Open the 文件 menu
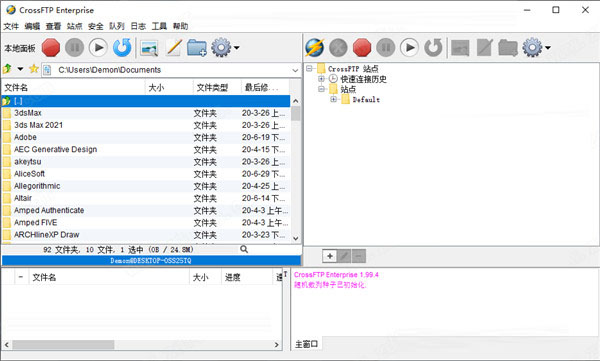The width and height of the screenshot is (600, 361). [11, 26]
